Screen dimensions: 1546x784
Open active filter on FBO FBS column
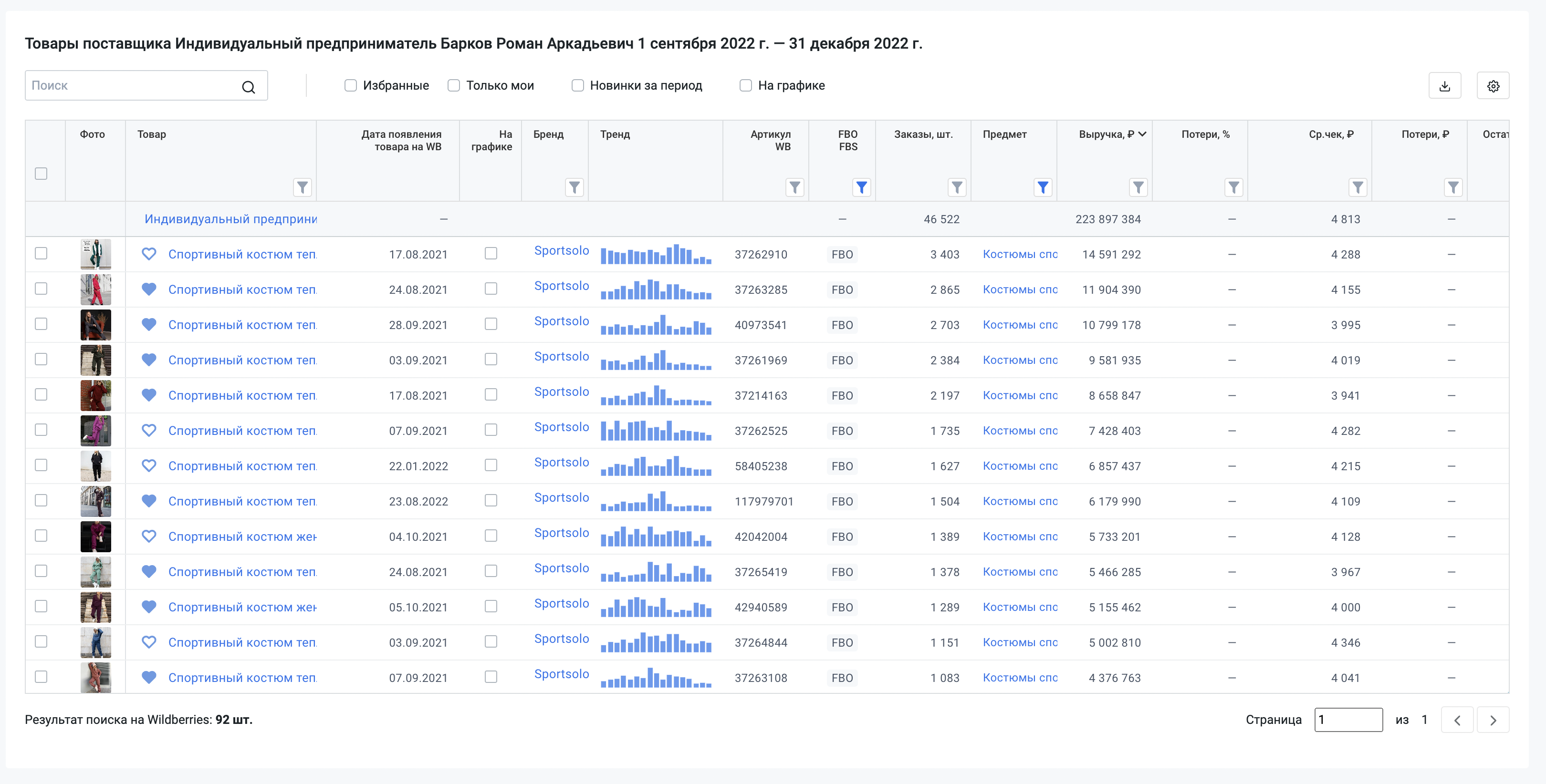(861, 188)
